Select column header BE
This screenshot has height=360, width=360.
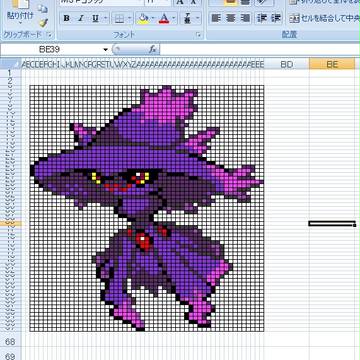(332, 64)
